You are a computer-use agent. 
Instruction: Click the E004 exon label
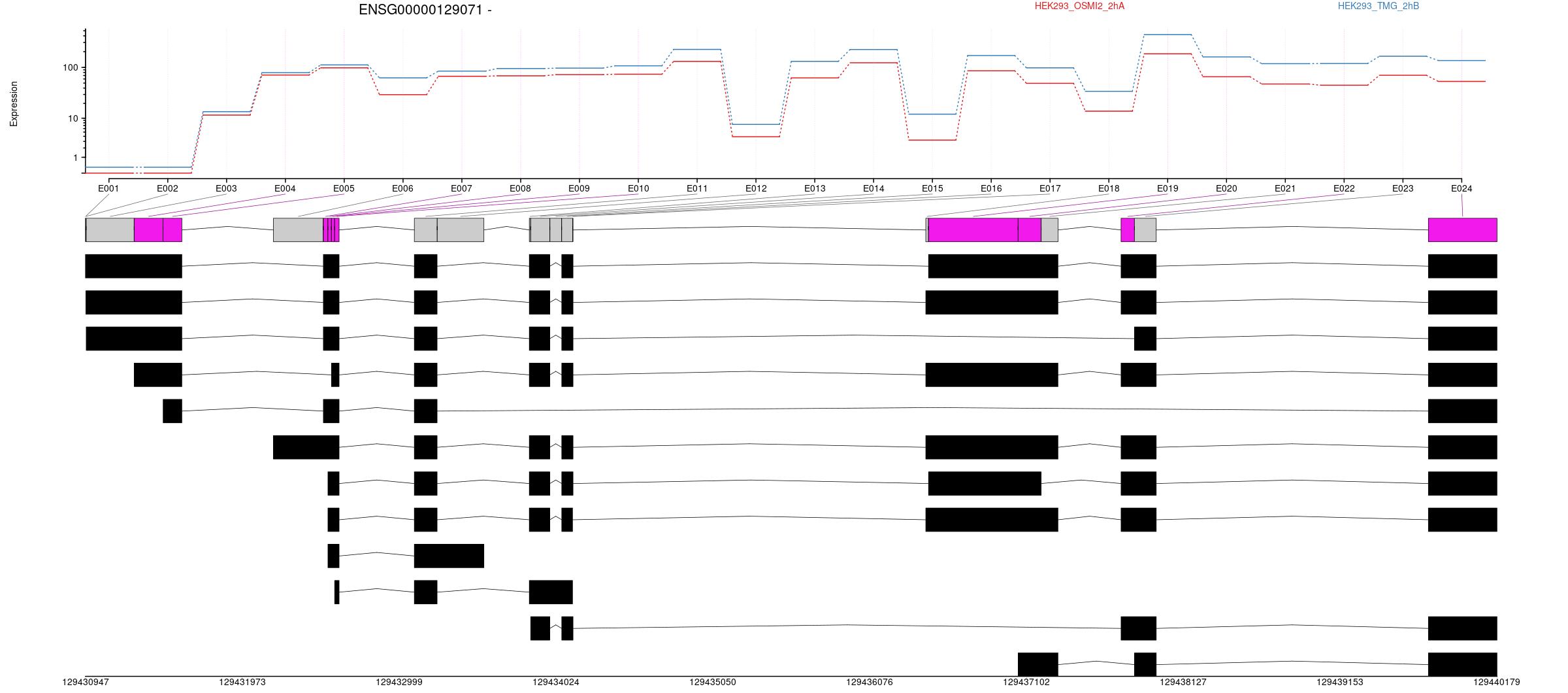point(285,188)
